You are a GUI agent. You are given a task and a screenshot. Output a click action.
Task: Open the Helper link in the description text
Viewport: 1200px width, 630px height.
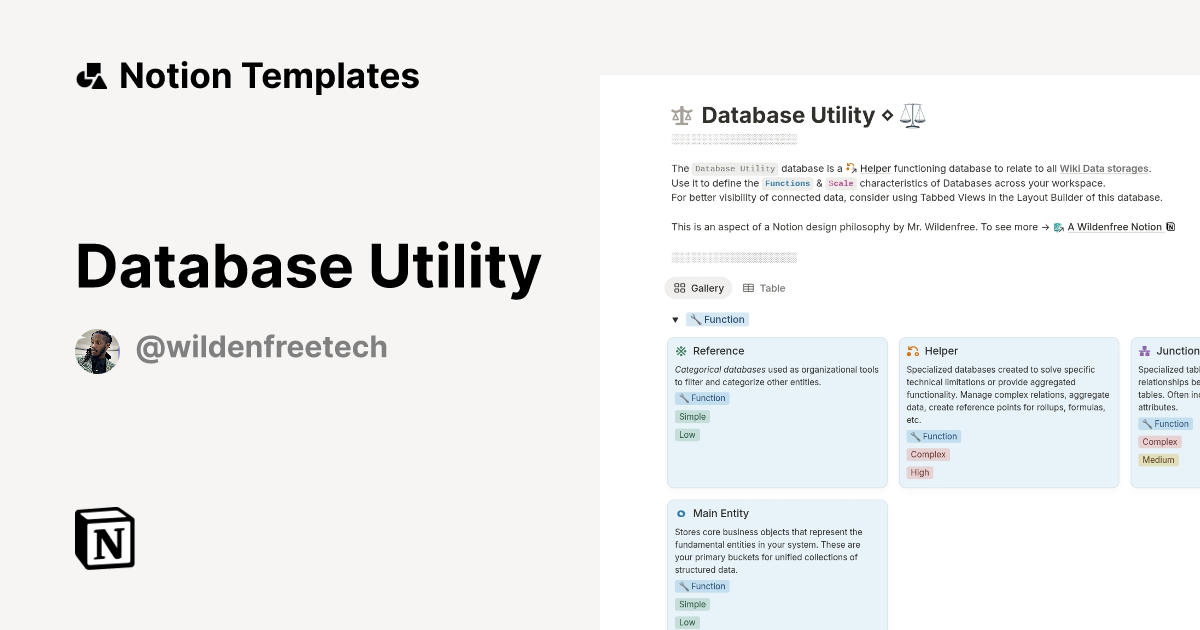[x=876, y=168]
